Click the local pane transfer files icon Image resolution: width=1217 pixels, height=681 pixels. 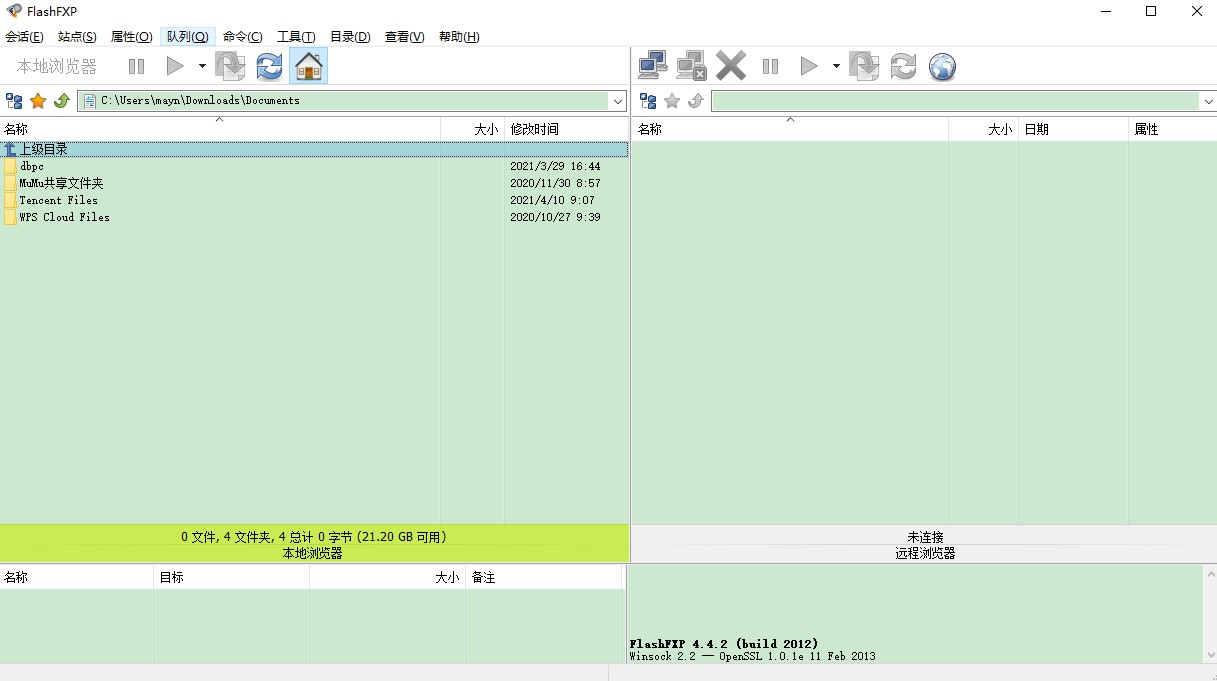click(230, 67)
